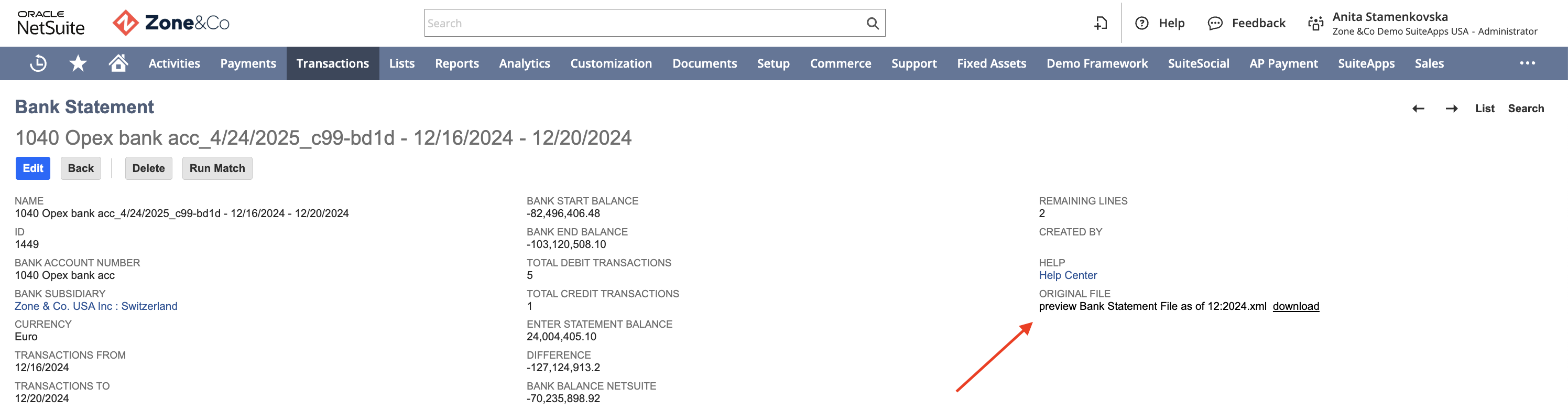Open the Documents menu
The width and height of the screenshot is (1568, 420).
click(704, 63)
